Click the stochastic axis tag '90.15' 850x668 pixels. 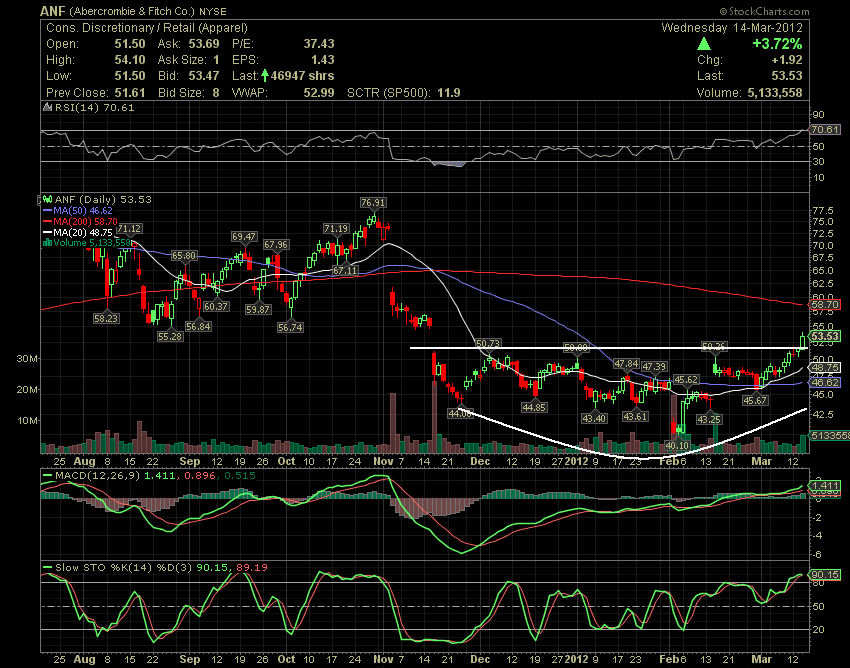coord(825,575)
